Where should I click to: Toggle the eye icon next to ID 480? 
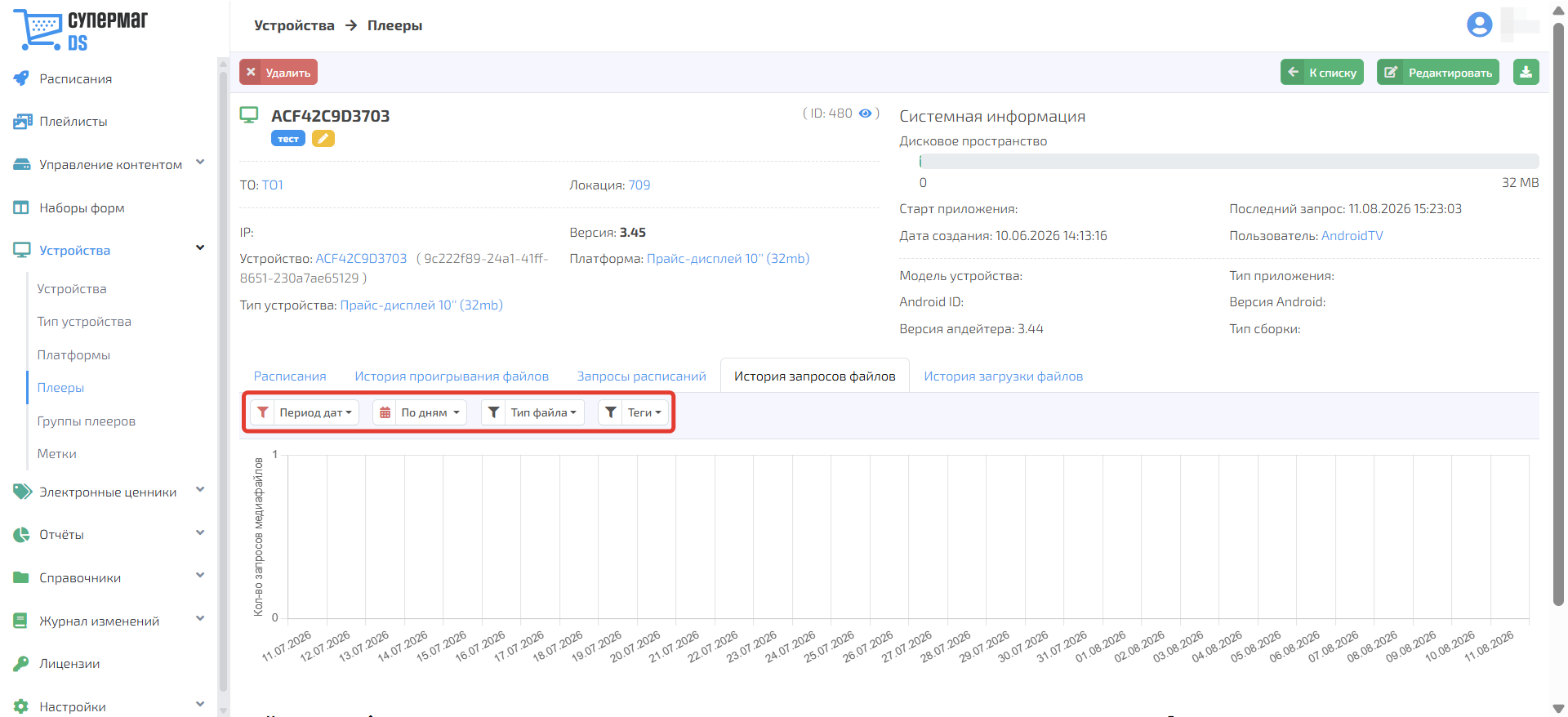tap(866, 114)
